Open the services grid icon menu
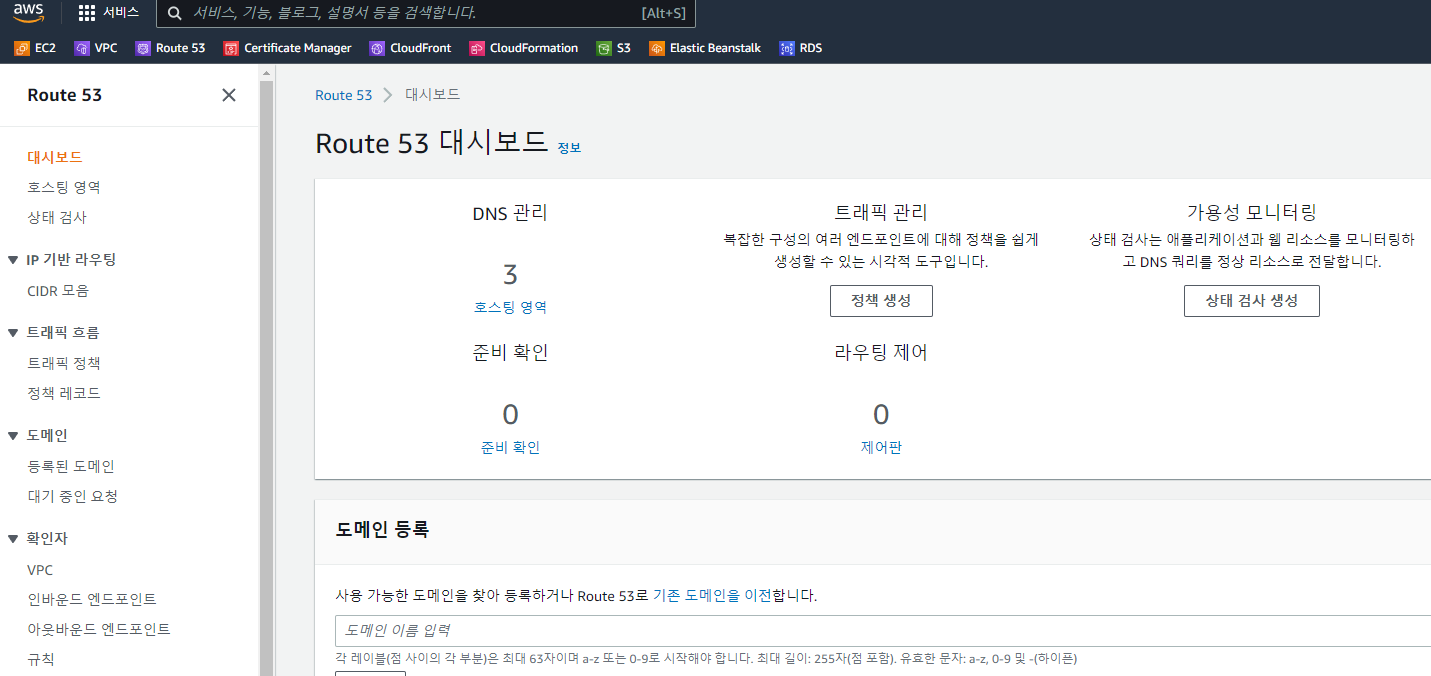1431x676 pixels. coord(87,13)
